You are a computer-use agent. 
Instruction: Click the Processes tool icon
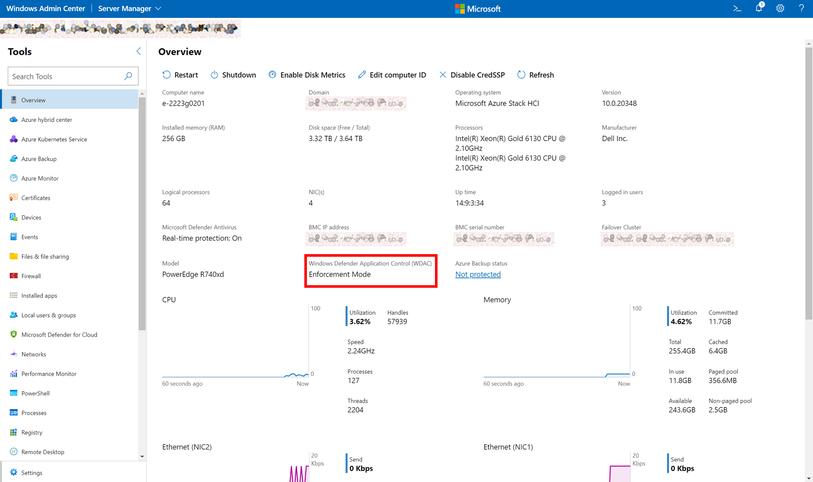click(13, 413)
